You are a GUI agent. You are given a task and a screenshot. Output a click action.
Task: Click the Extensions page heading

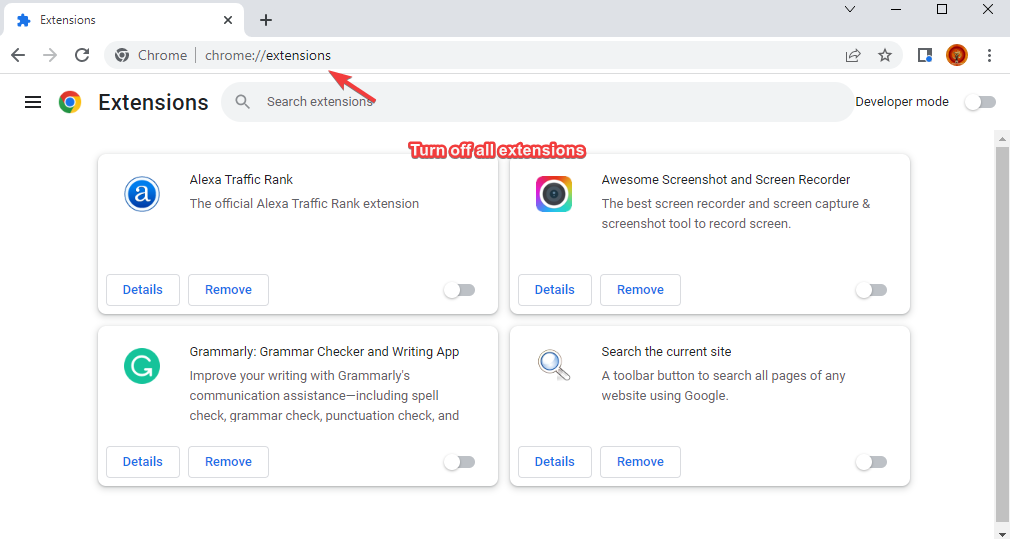pos(153,102)
